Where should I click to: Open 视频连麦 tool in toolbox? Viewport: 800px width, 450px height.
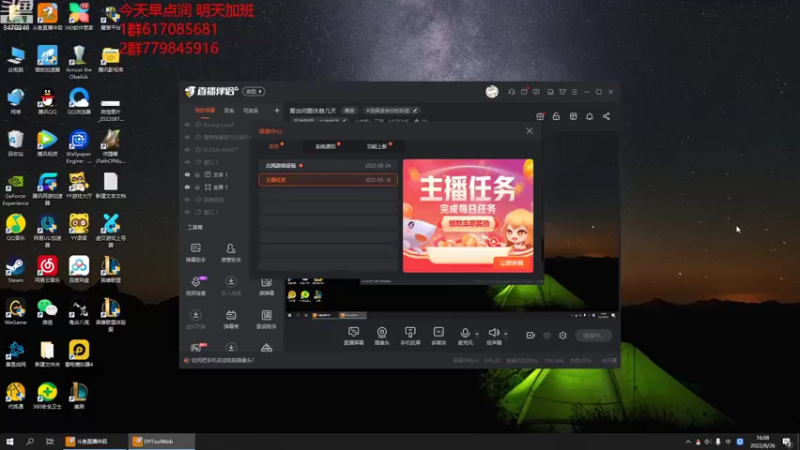click(x=195, y=286)
